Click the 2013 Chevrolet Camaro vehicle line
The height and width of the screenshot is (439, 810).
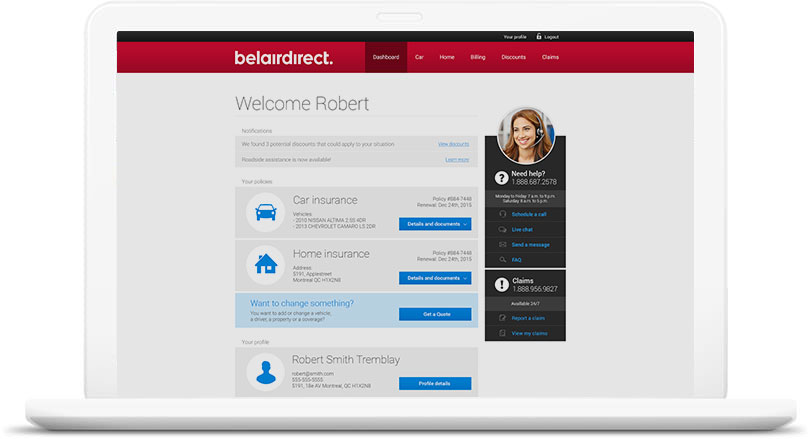pyautogui.click(x=334, y=226)
